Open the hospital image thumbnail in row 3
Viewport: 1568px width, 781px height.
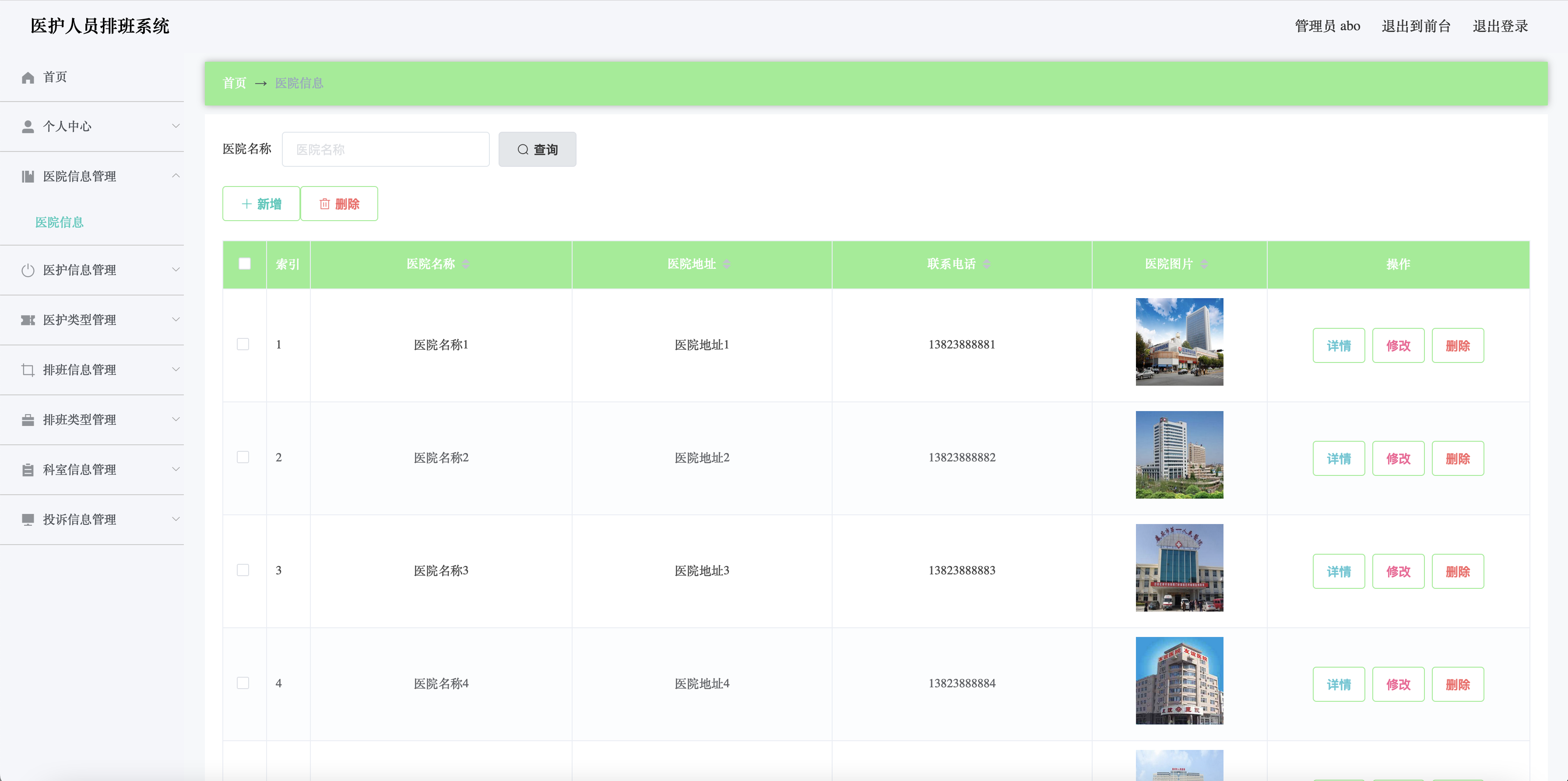[x=1180, y=568]
